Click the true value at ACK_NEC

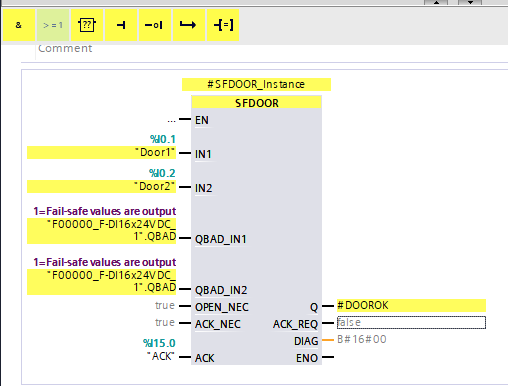tap(165, 323)
